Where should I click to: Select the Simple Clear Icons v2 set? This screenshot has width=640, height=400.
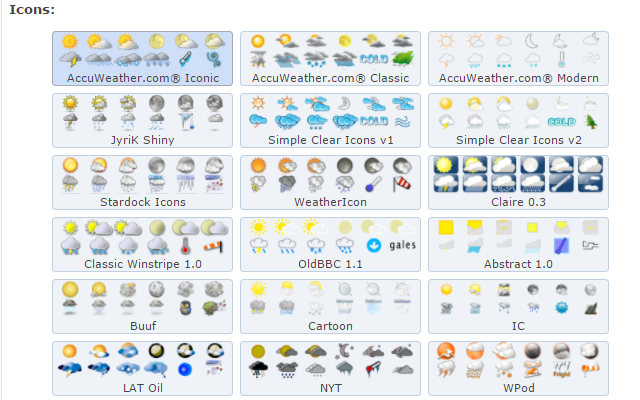click(x=518, y=120)
